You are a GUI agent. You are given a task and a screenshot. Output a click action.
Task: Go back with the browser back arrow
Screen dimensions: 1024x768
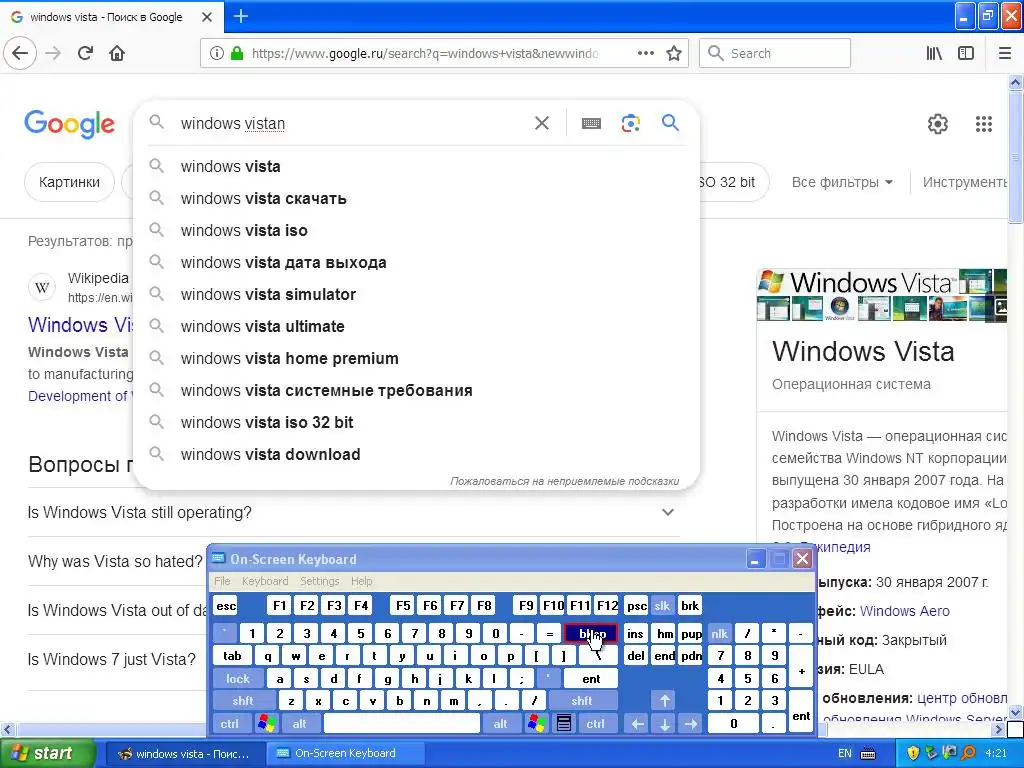20,54
